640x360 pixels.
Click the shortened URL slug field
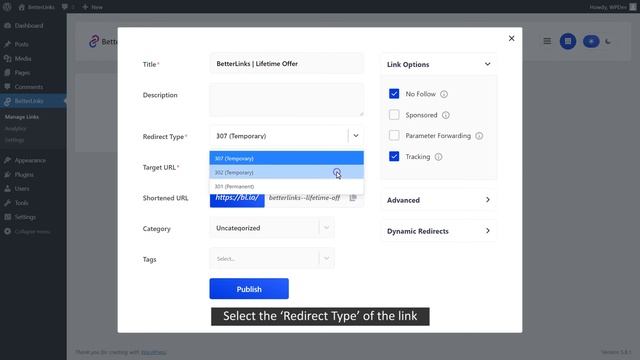(304, 198)
